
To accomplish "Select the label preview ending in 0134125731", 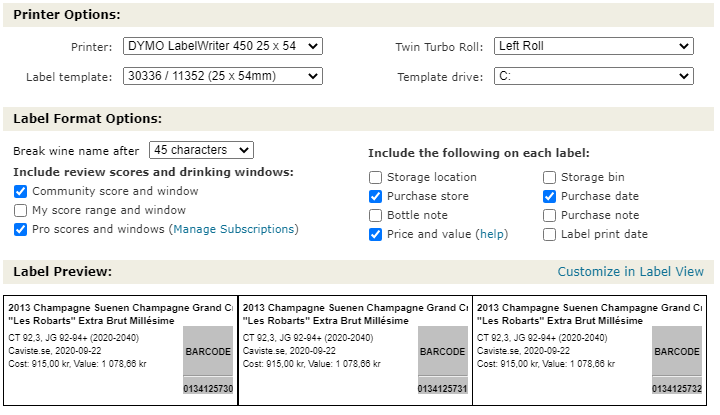I will [355, 350].
